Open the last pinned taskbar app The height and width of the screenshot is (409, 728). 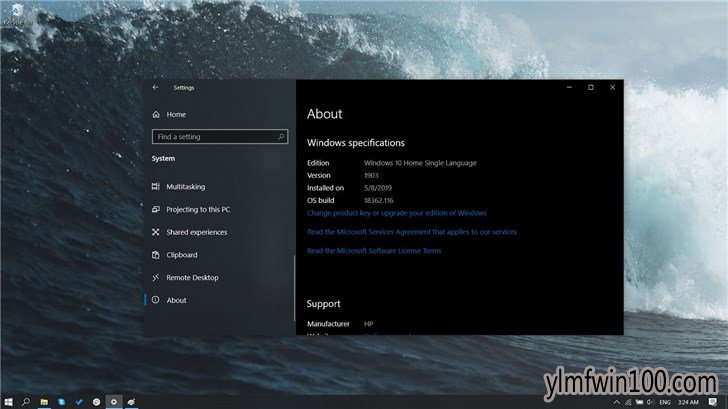(x=131, y=402)
